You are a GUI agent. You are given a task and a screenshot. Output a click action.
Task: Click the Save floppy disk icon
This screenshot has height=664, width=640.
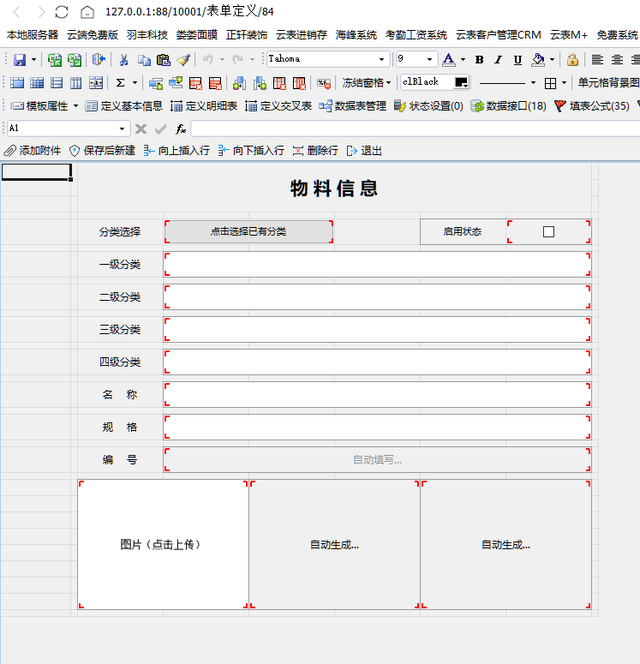[17, 60]
